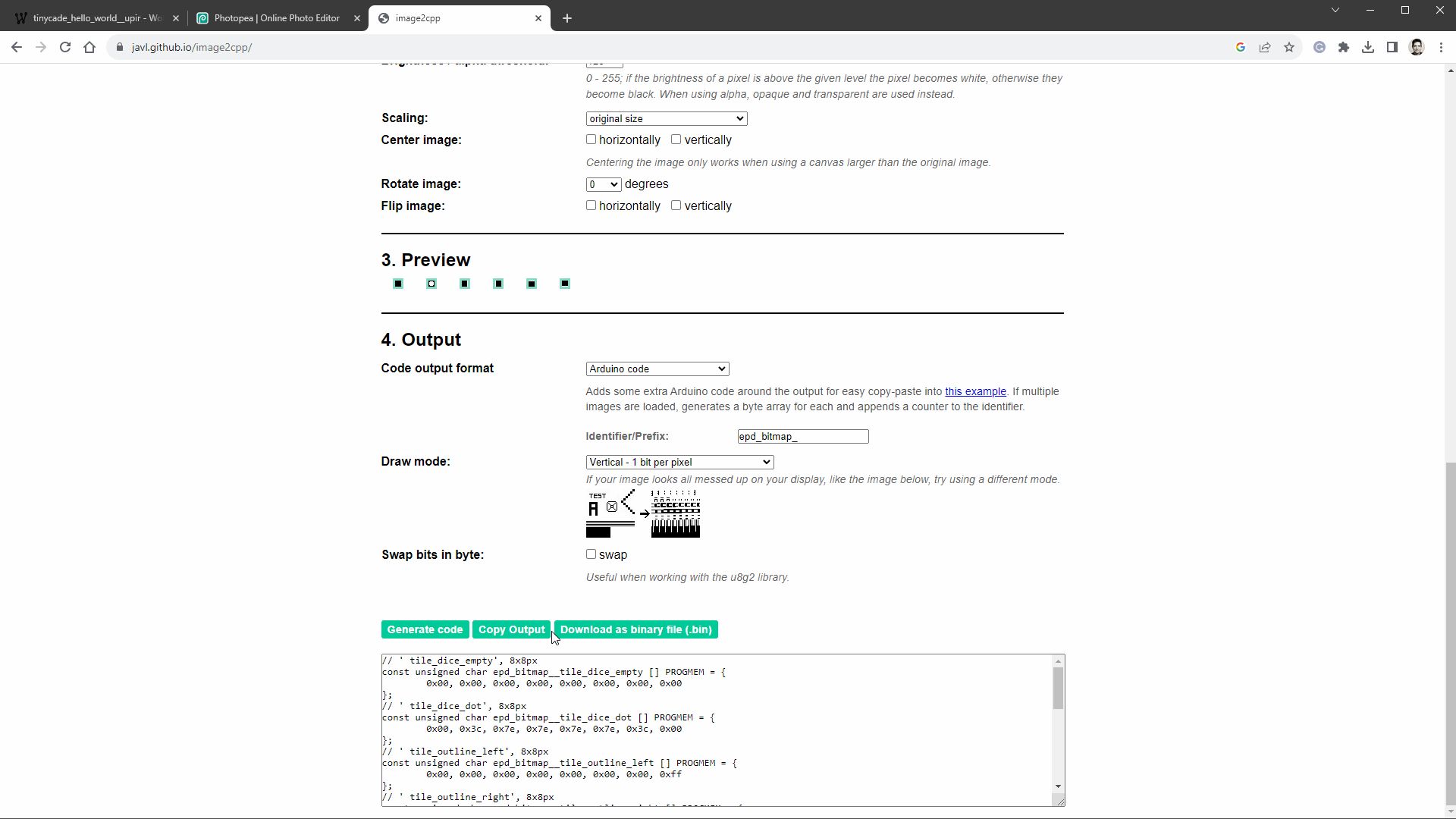1456x819 pixels.
Task: Open the Scaling dropdown
Action: [666, 119]
